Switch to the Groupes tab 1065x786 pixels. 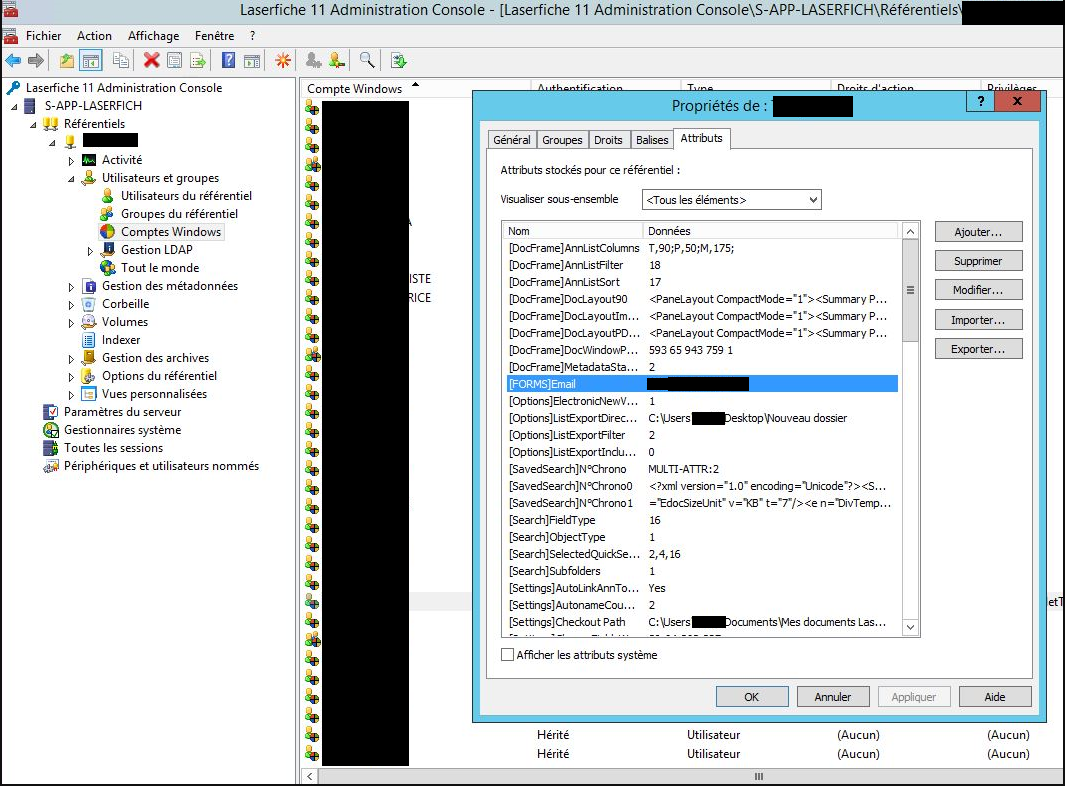point(562,140)
